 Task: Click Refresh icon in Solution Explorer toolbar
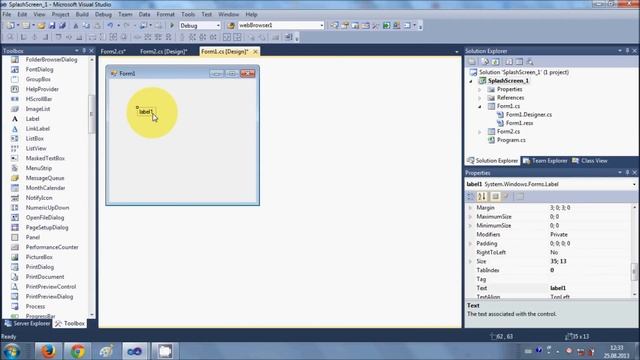496,62
